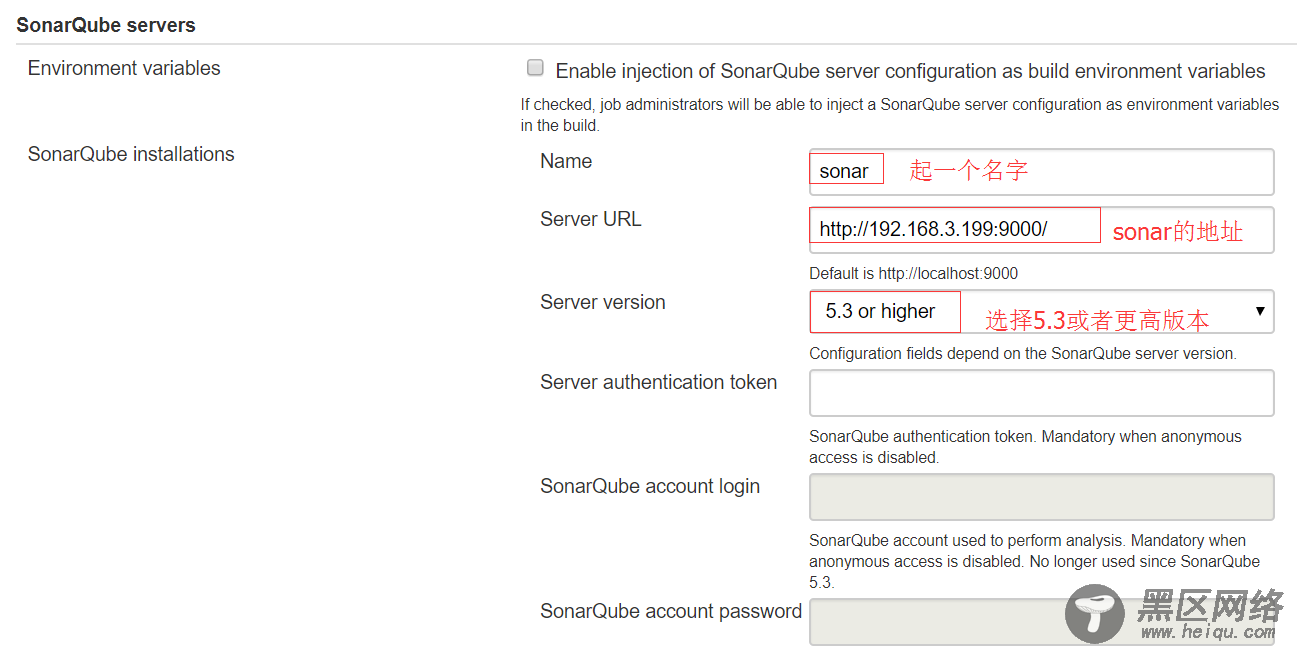The width and height of the screenshot is (1297, 649).
Task: Click the SonarQube servers section heading
Action: pyautogui.click(x=106, y=25)
